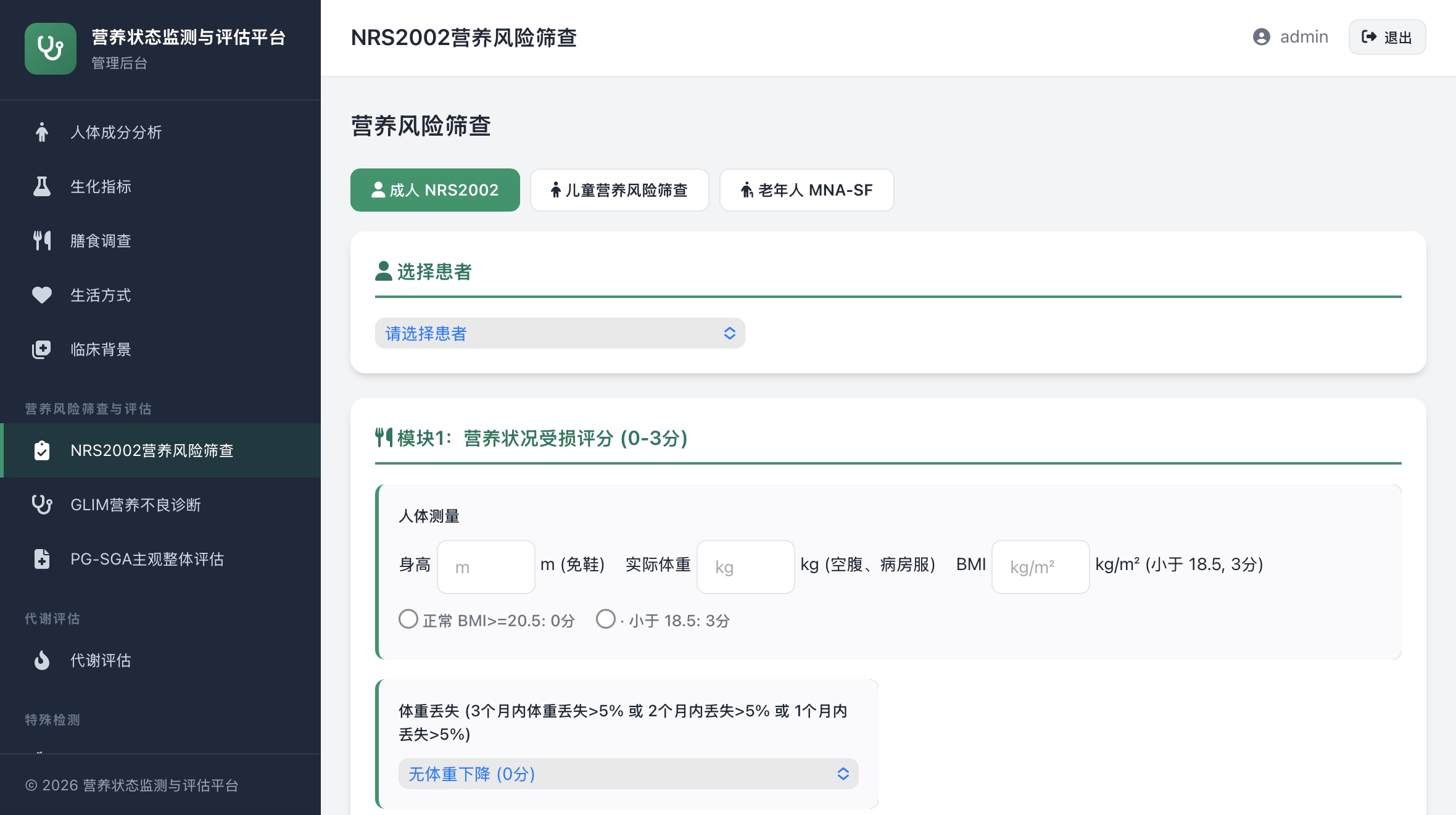The height and width of the screenshot is (815, 1456).
Task: Switch to 成人 NRS2002 tab
Action: tap(435, 190)
